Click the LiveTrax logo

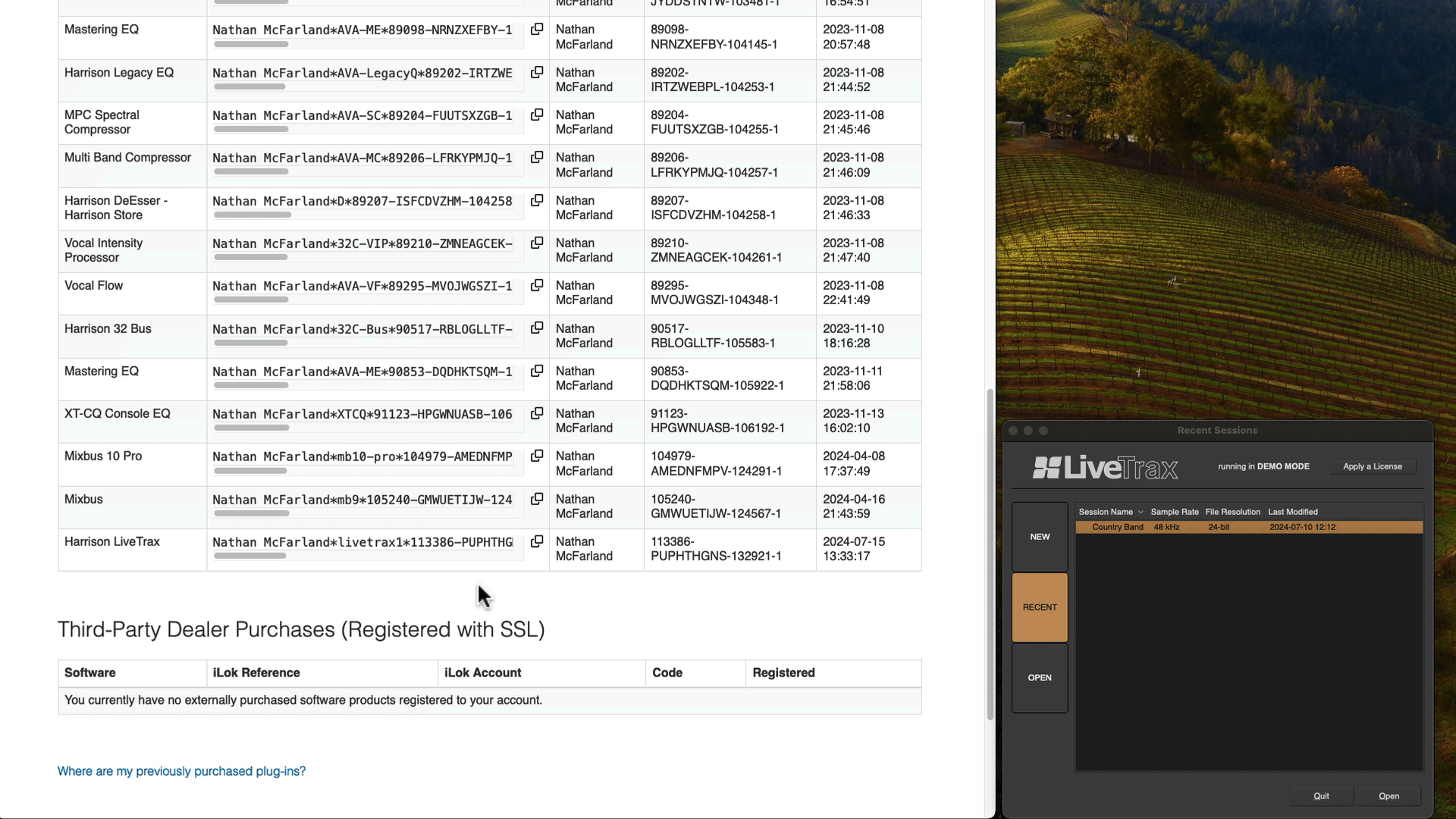coord(1105,466)
